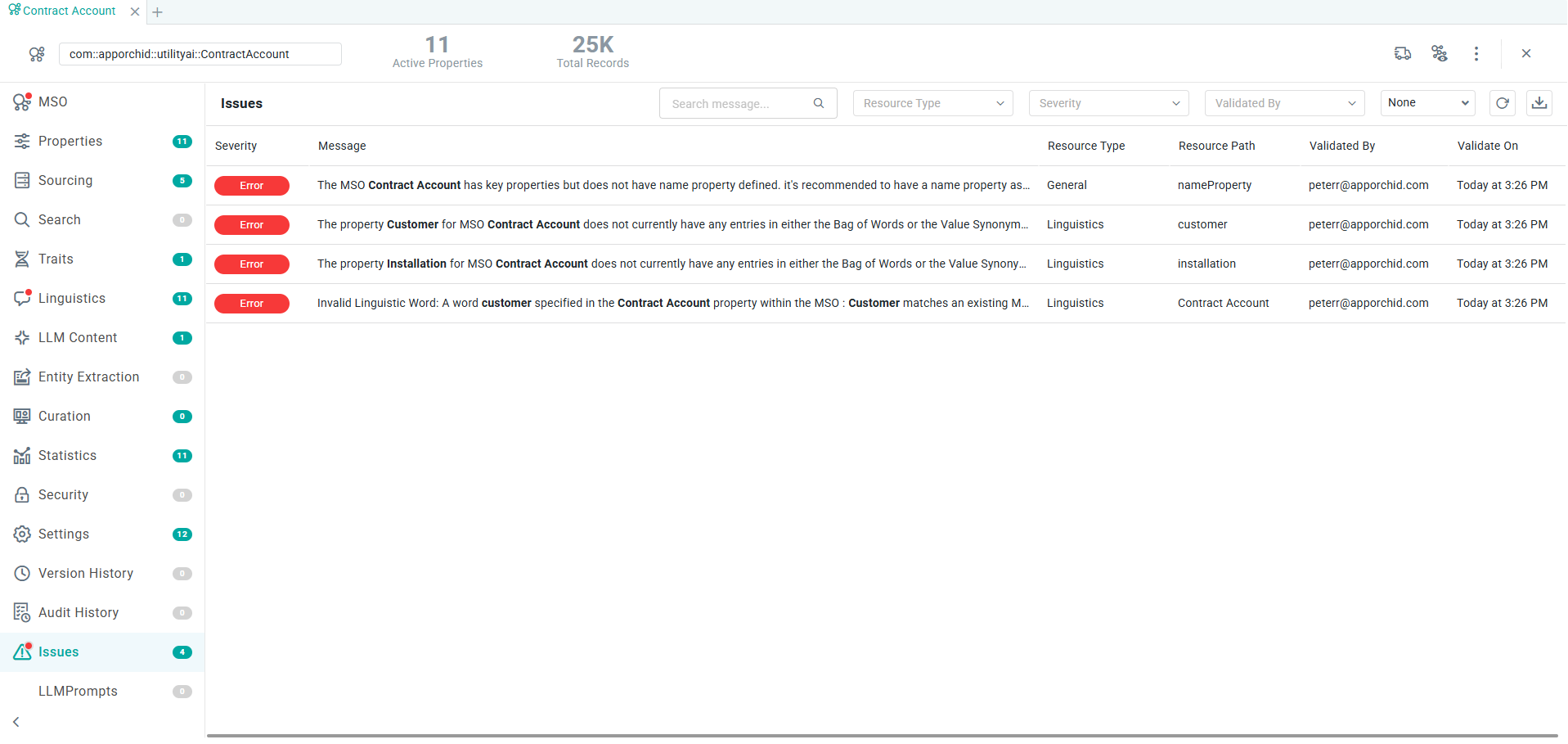Switch to the Contract Account tab
This screenshot has height=744, width=1568.
click(69, 11)
